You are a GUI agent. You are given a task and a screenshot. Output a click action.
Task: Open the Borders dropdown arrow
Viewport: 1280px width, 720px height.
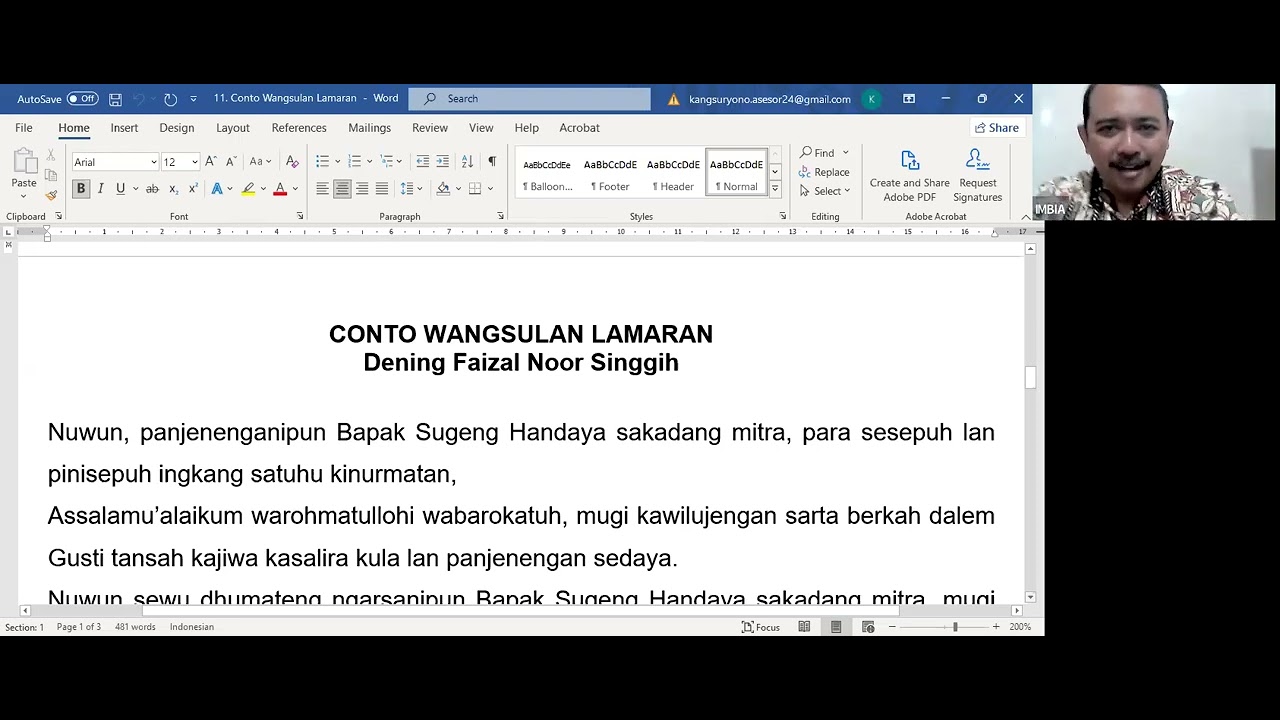point(489,189)
